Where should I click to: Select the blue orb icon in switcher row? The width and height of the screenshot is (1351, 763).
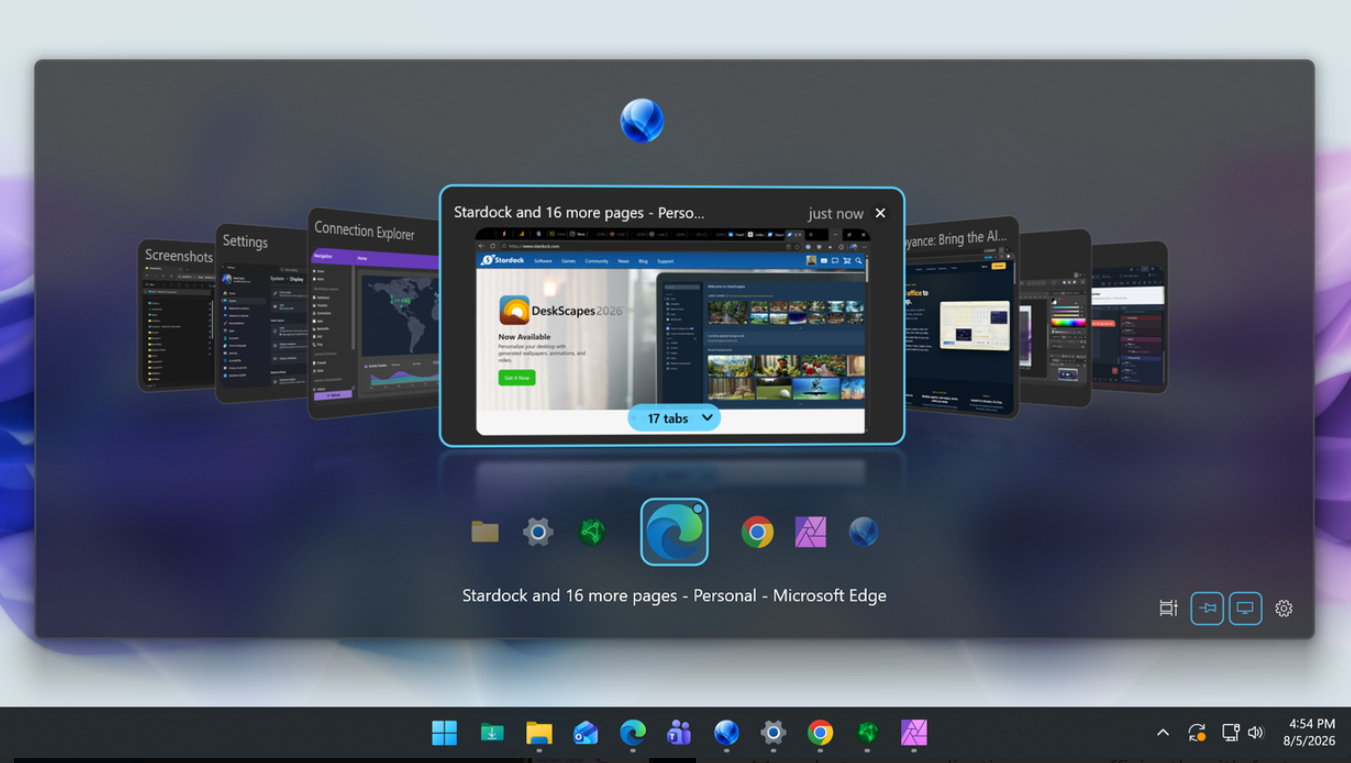pos(863,532)
